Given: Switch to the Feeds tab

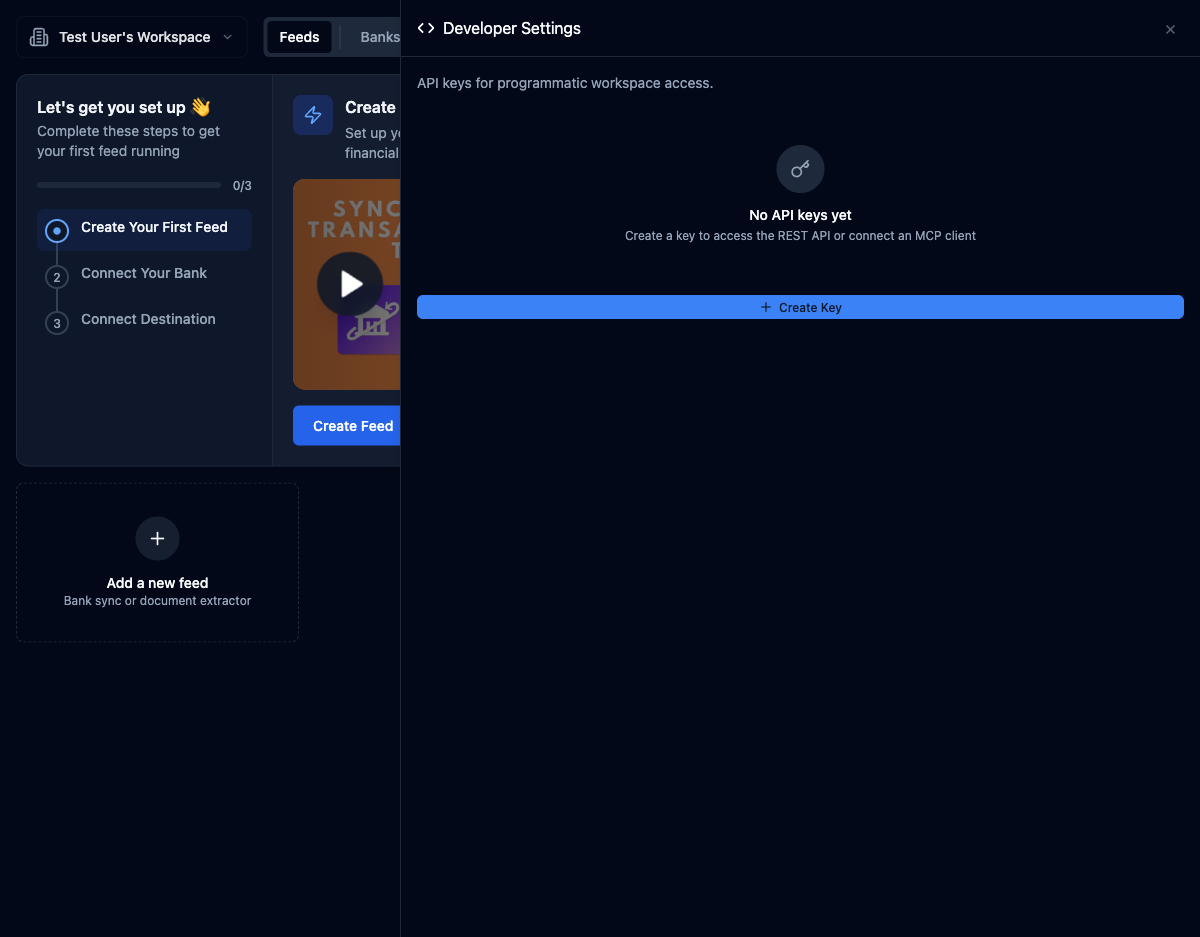Looking at the screenshot, I should tap(299, 36).
